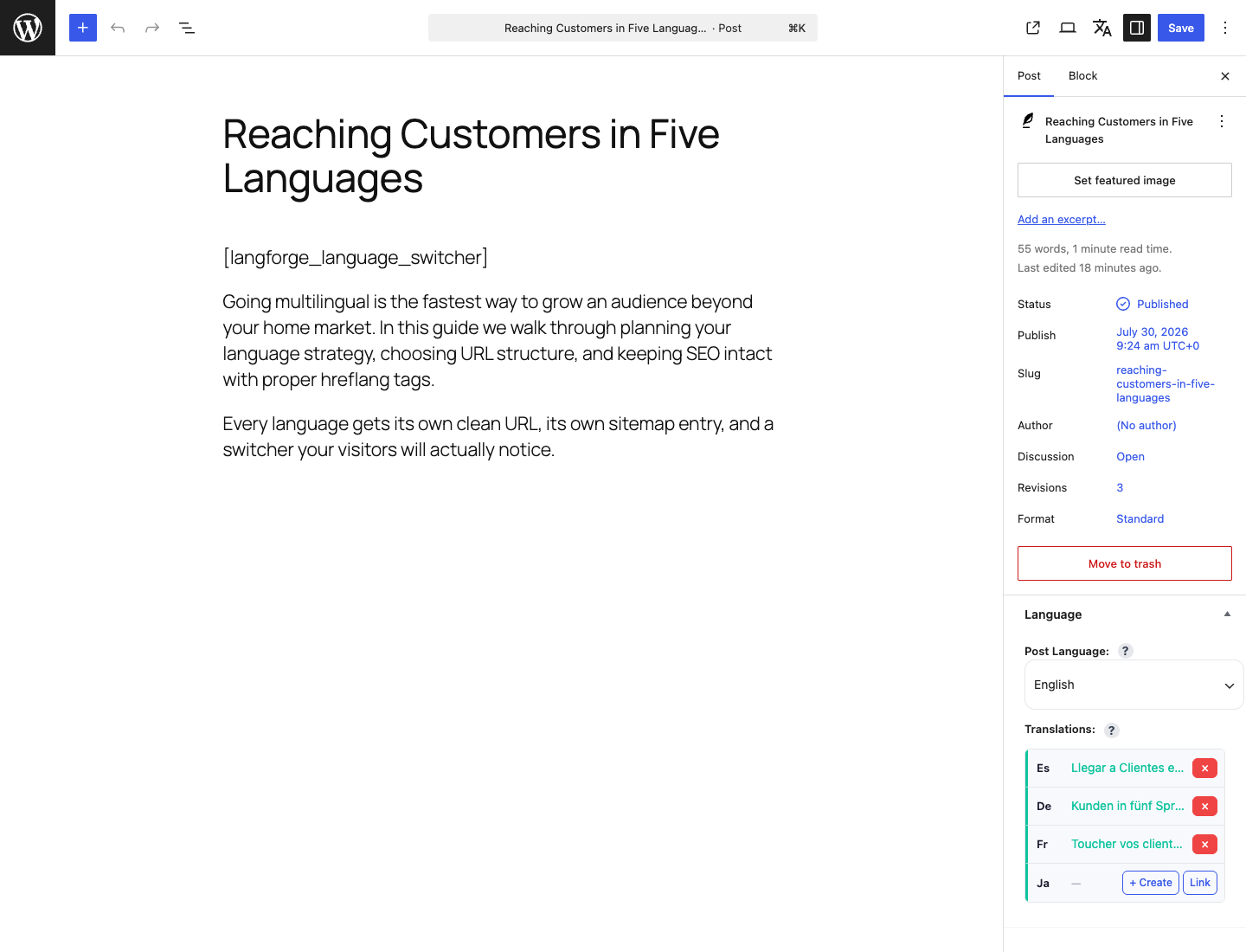The image size is (1246, 952).
Task: Change the publish date July 30, 2026
Action: point(1158,338)
